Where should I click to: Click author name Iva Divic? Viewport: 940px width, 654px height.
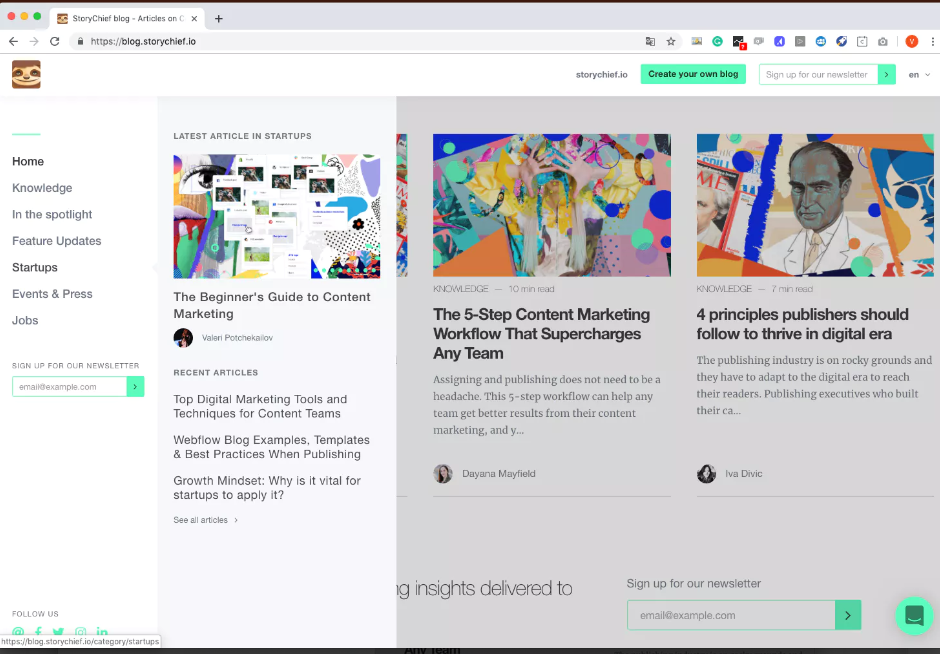click(744, 474)
